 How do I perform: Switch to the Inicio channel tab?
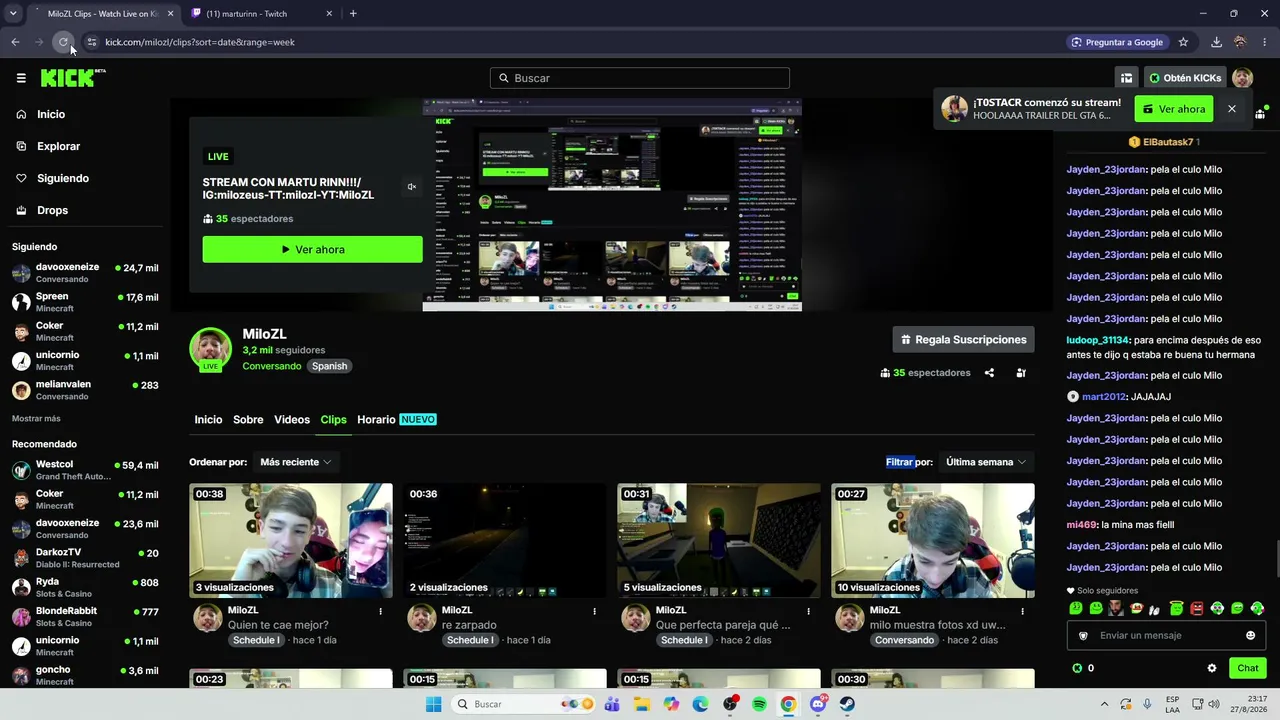[x=208, y=419]
